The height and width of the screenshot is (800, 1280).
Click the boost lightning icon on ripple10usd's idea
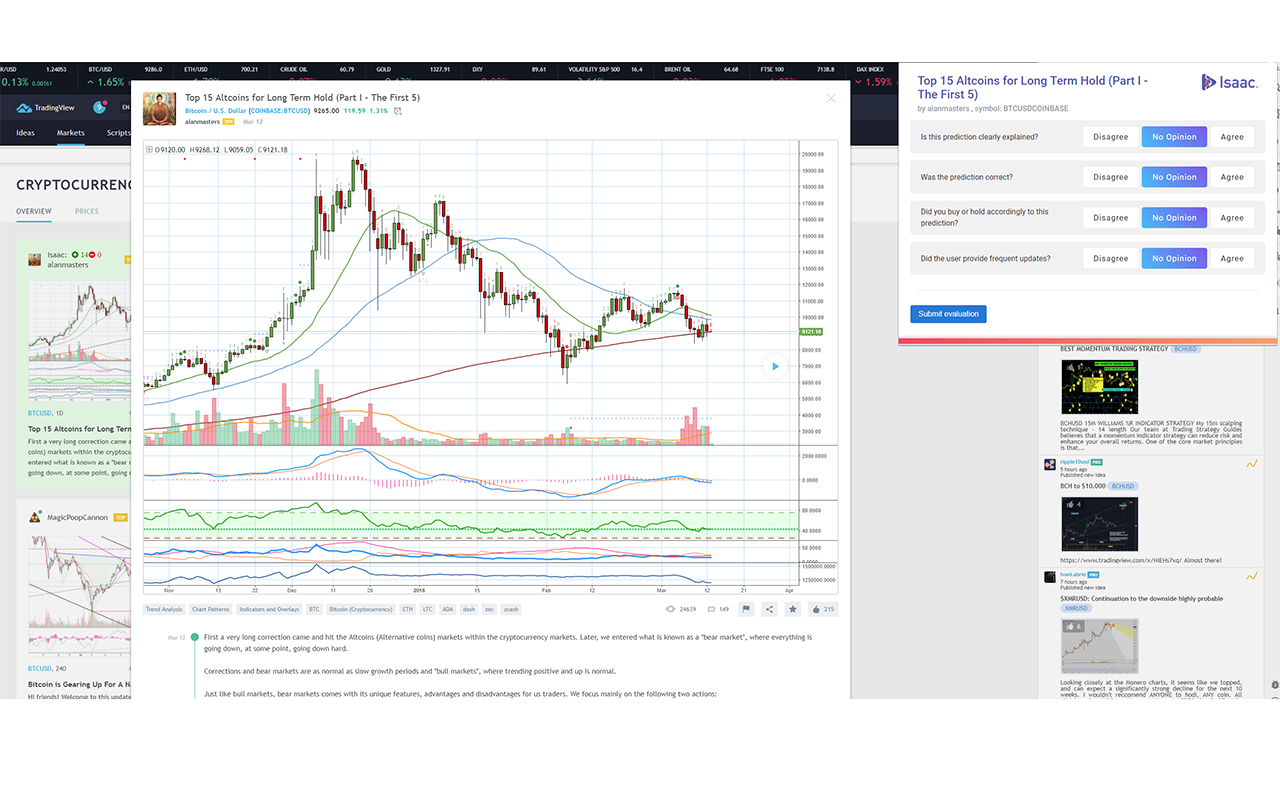[x=1252, y=463]
